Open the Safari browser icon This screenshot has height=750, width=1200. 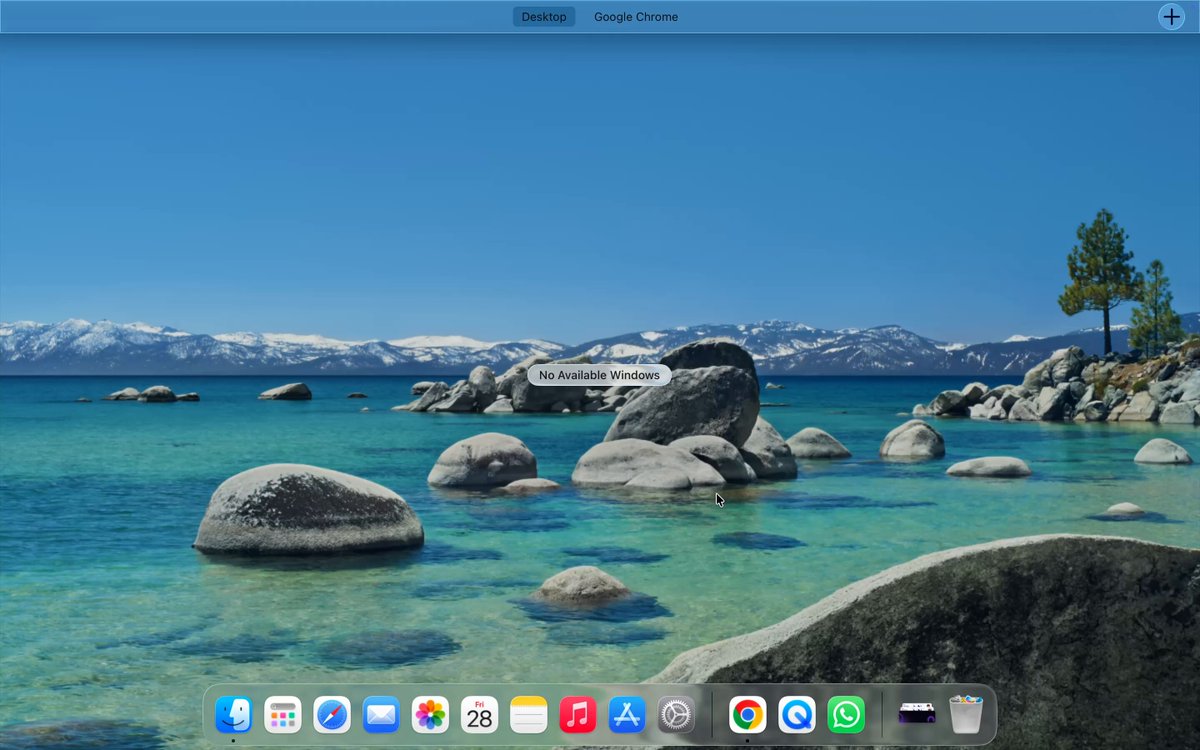332,715
